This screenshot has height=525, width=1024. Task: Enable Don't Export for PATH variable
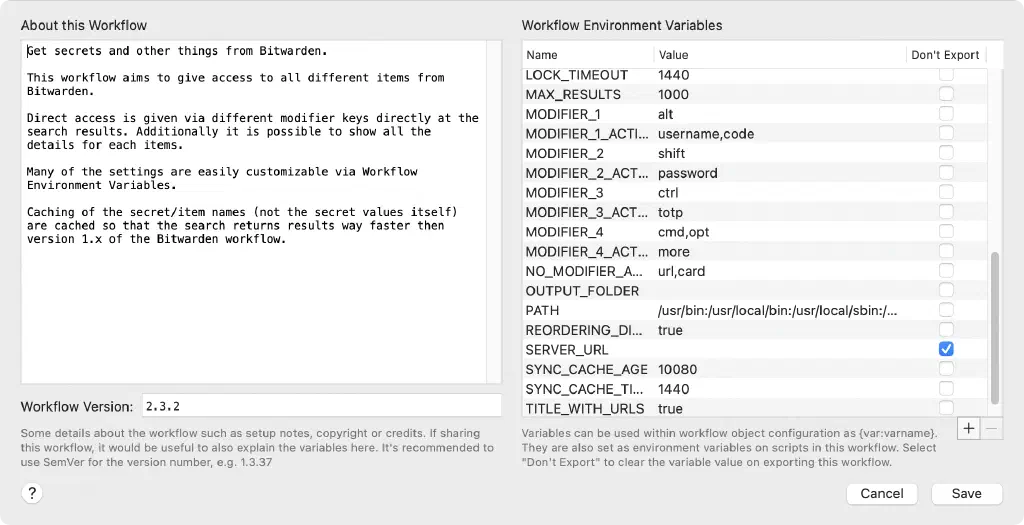946,310
